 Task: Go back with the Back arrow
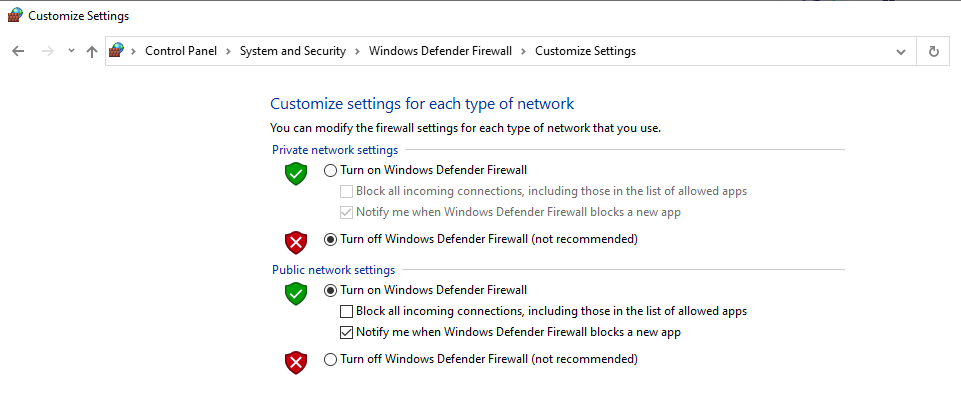(x=18, y=51)
